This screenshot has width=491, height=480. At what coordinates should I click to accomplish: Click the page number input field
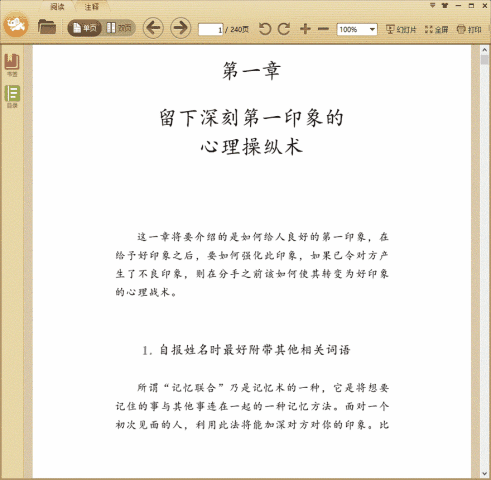(210, 29)
